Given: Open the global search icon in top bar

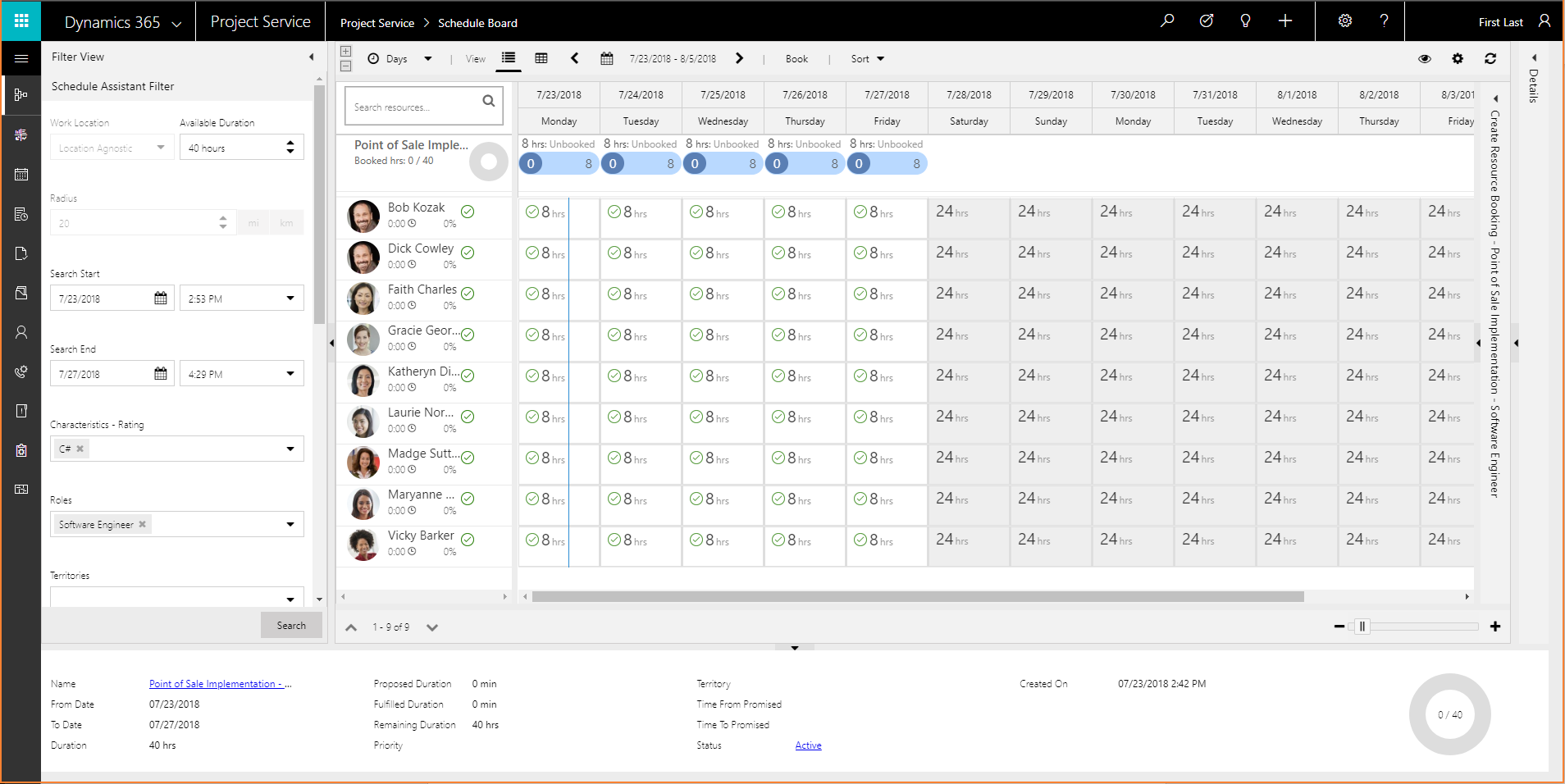Looking at the screenshot, I should (x=1168, y=21).
